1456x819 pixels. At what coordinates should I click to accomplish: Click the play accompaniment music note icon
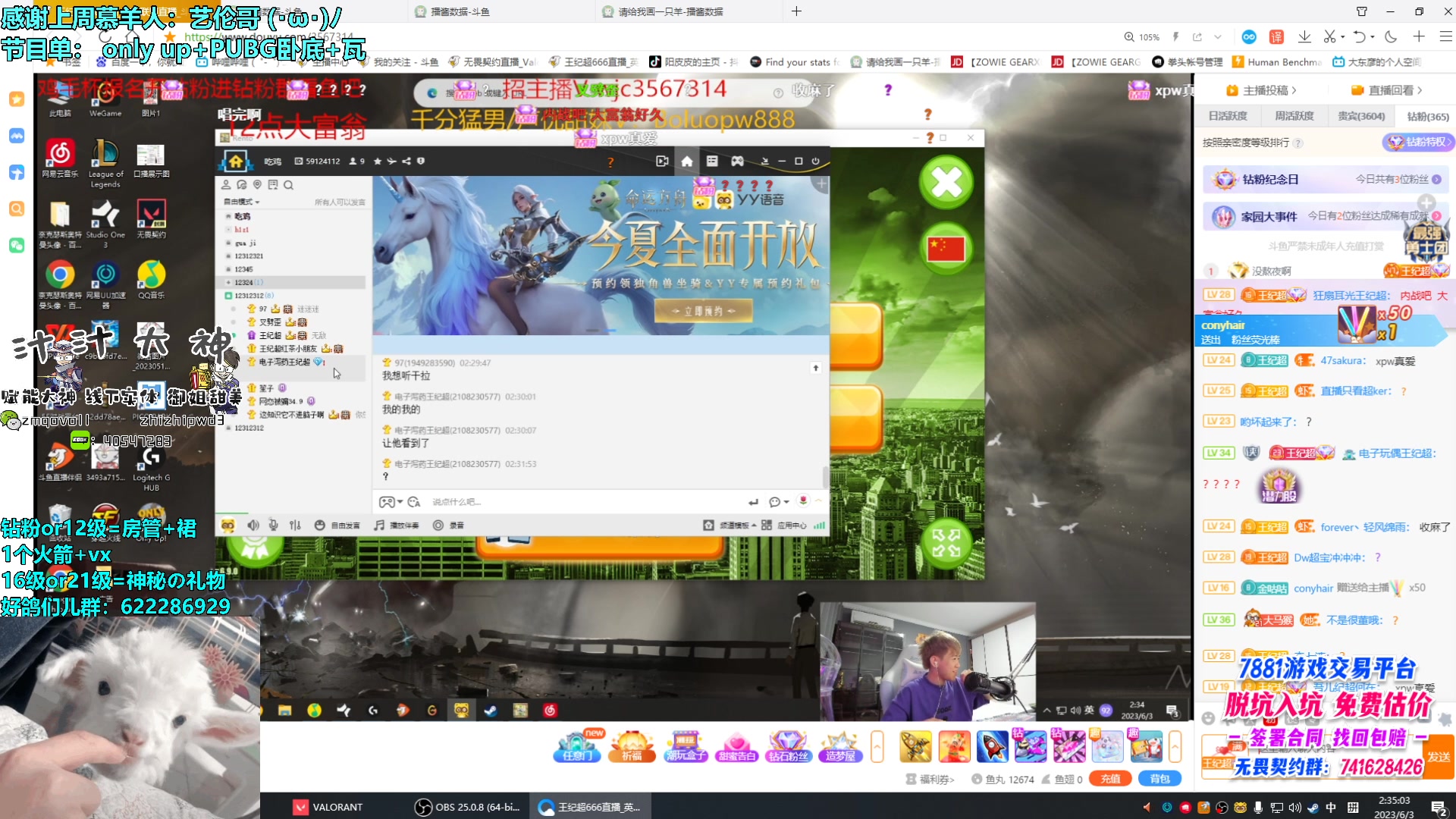[x=379, y=525]
